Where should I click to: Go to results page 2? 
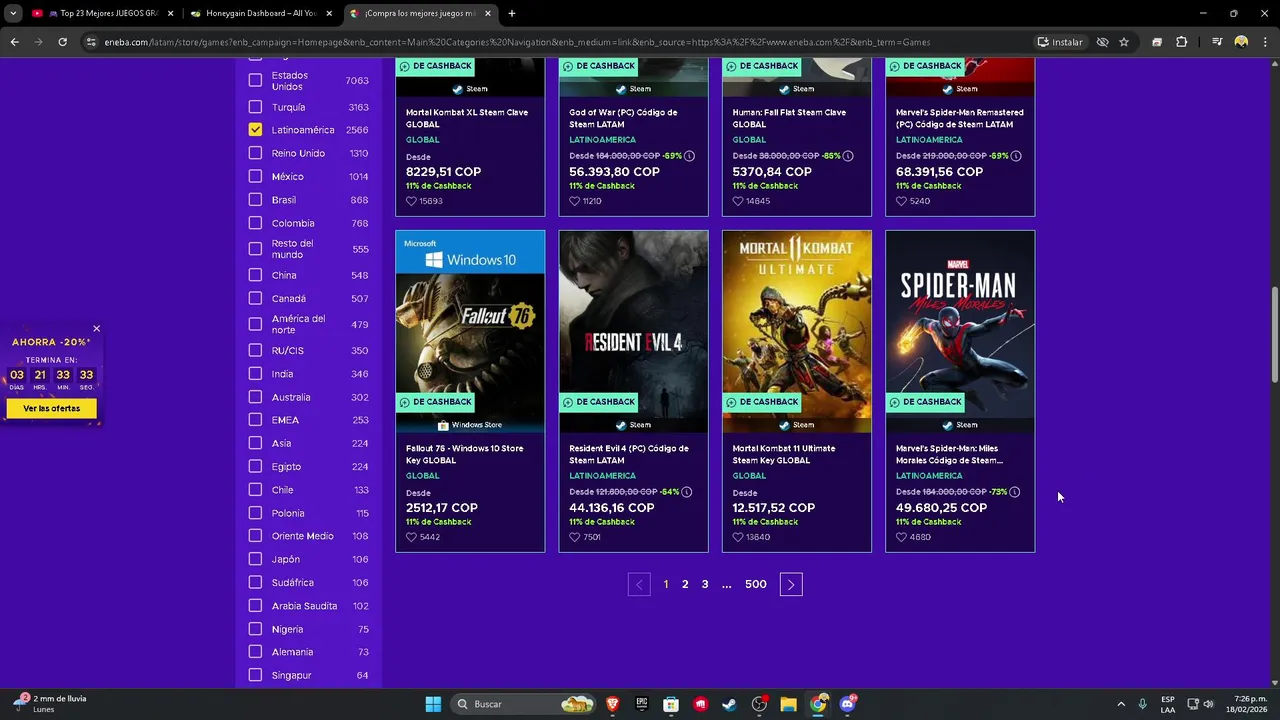685,584
